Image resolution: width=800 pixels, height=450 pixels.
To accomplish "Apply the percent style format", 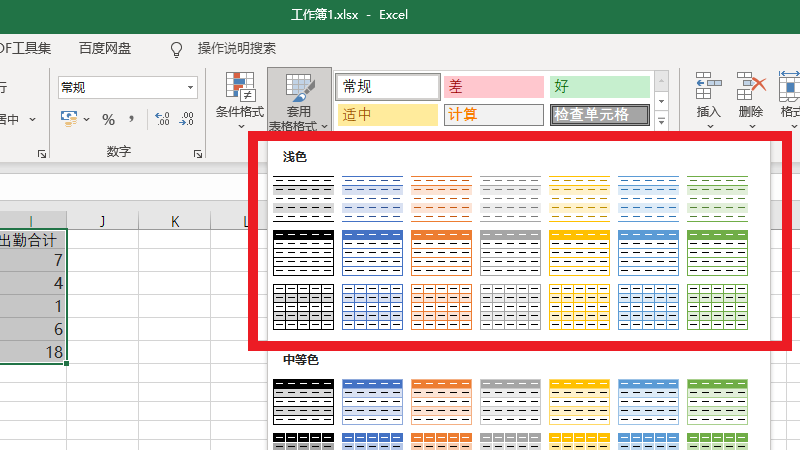I will coord(108,120).
